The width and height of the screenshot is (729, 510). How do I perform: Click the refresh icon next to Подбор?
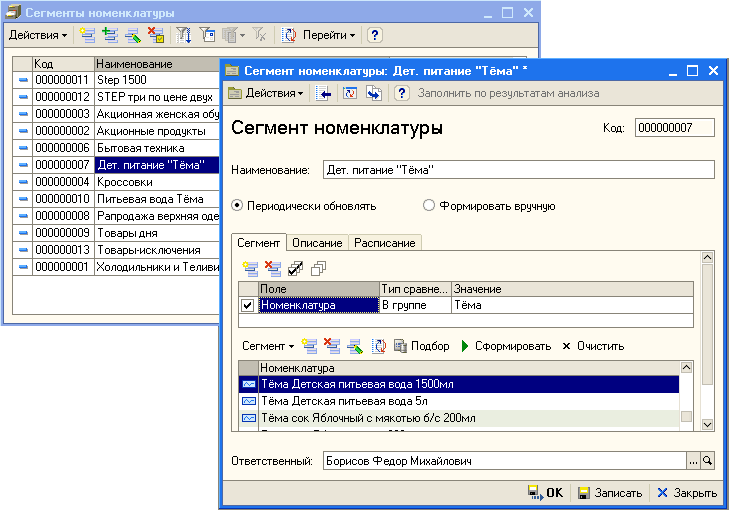pos(379,346)
